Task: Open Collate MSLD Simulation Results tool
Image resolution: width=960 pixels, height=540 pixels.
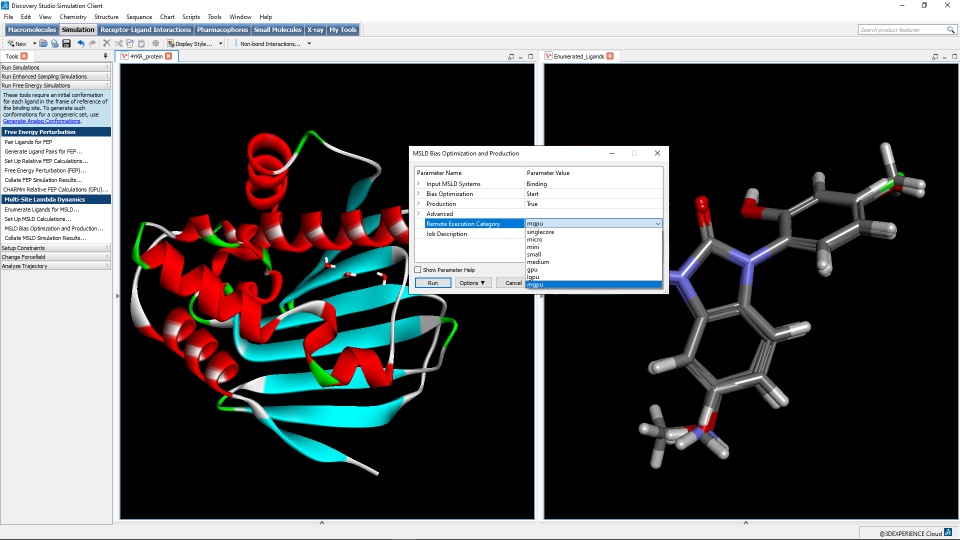Action: 45,238
